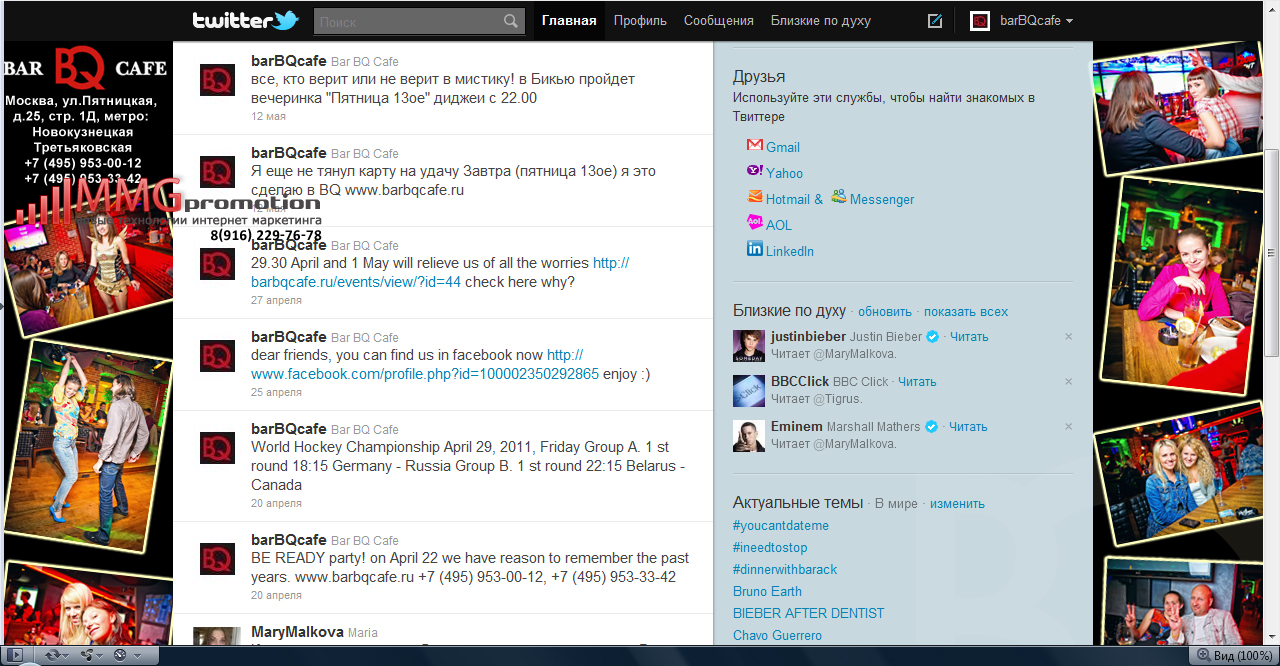Viewport: 1280px width, 666px height.
Task: Open the #youcantdateme trend
Action: 781,526
